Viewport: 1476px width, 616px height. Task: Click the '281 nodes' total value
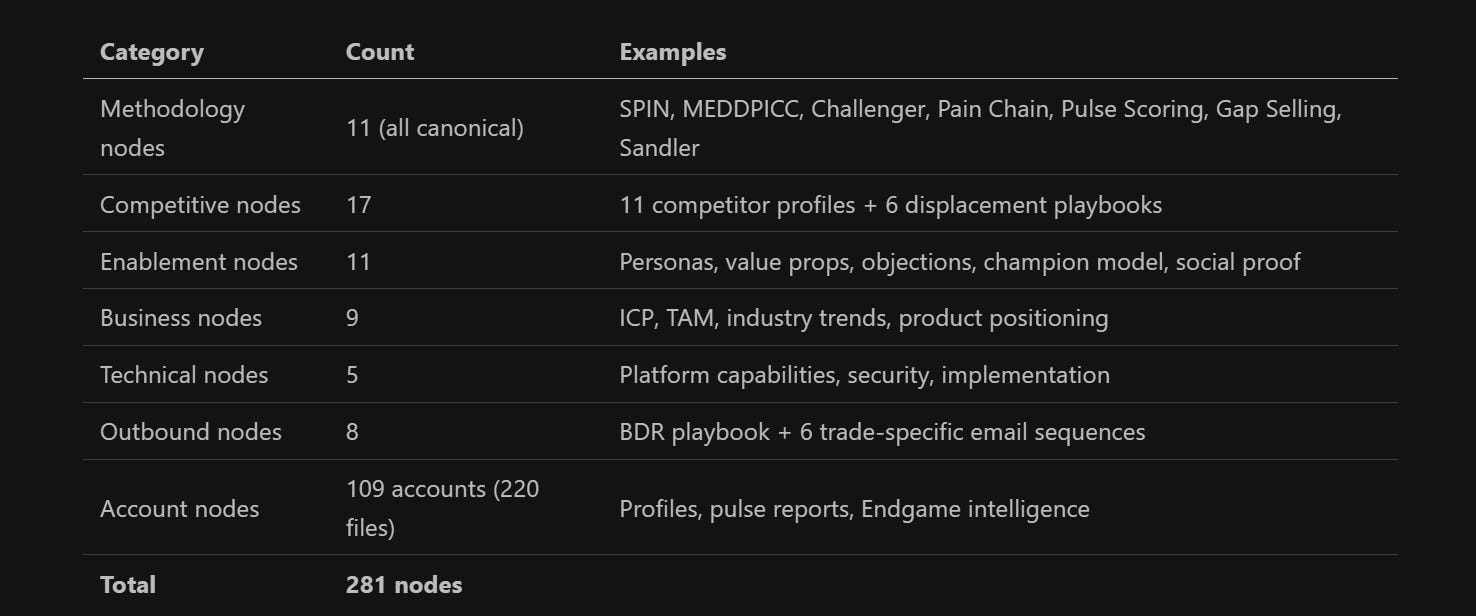pyautogui.click(x=404, y=585)
